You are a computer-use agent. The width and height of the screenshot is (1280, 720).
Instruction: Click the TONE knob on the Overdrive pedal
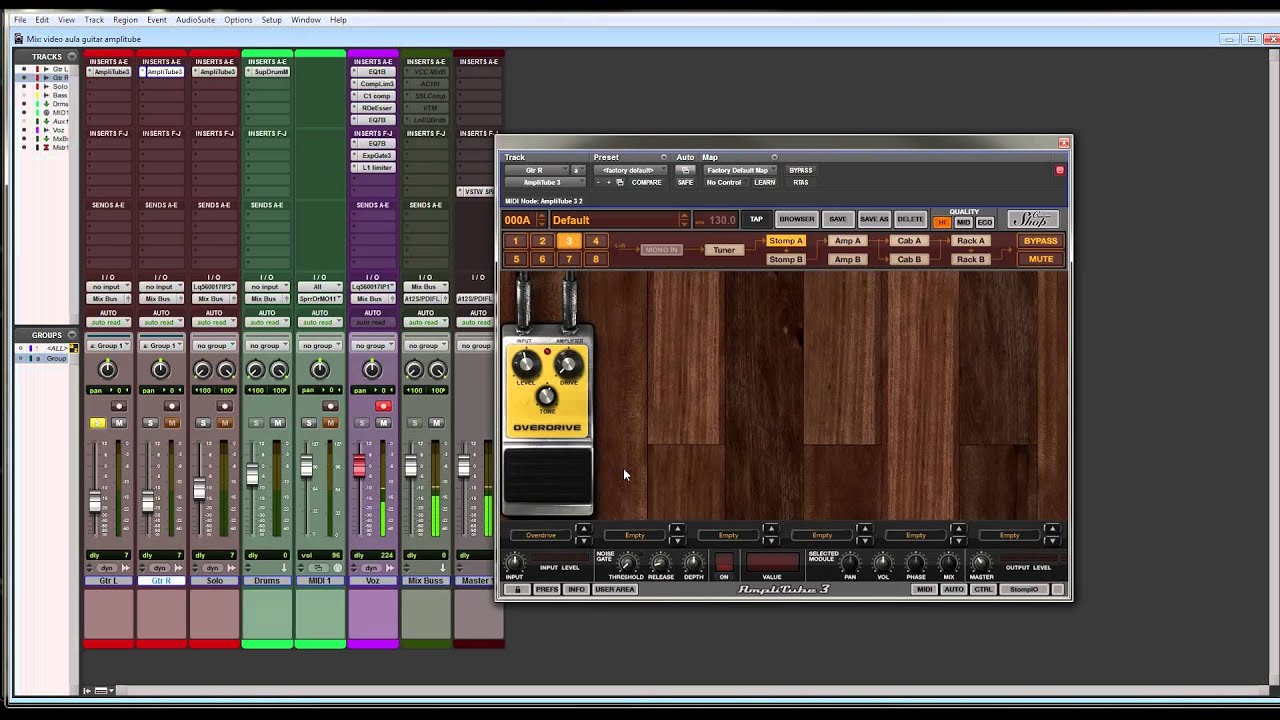tap(547, 397)
